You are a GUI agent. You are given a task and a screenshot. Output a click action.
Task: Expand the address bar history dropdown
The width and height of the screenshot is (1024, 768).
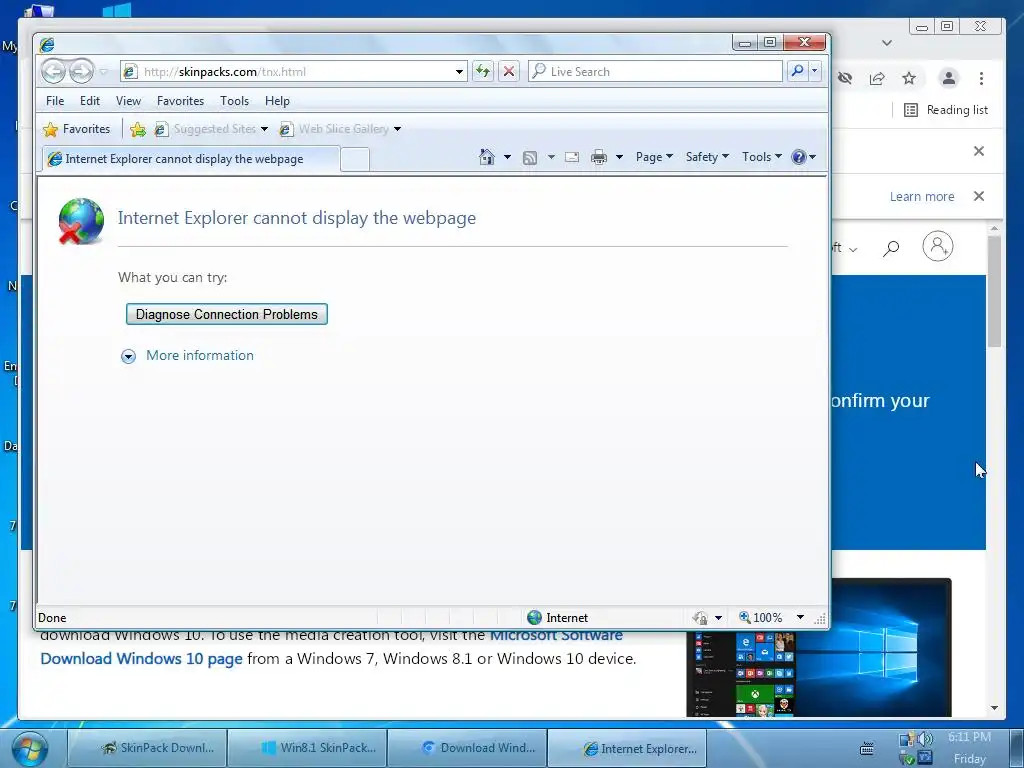pos(460,72)
